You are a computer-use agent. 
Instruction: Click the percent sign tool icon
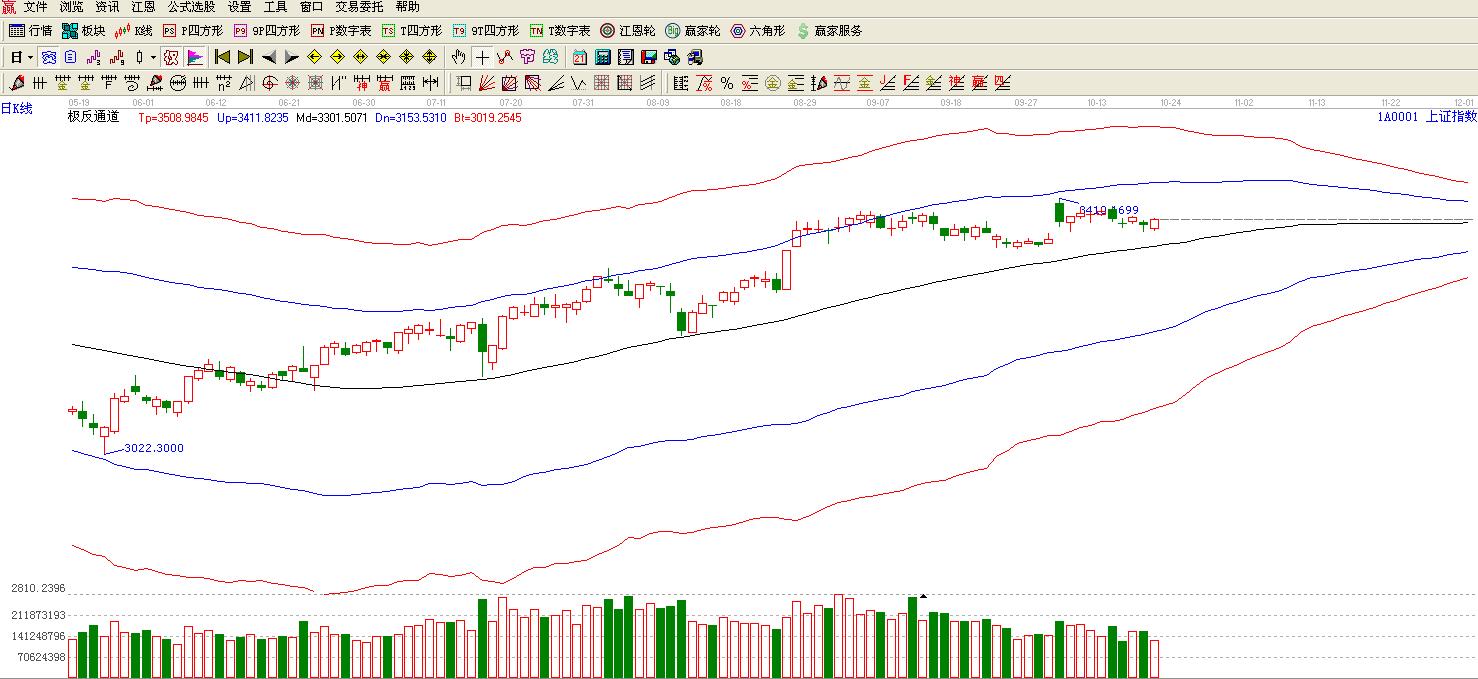coord(726,83)
